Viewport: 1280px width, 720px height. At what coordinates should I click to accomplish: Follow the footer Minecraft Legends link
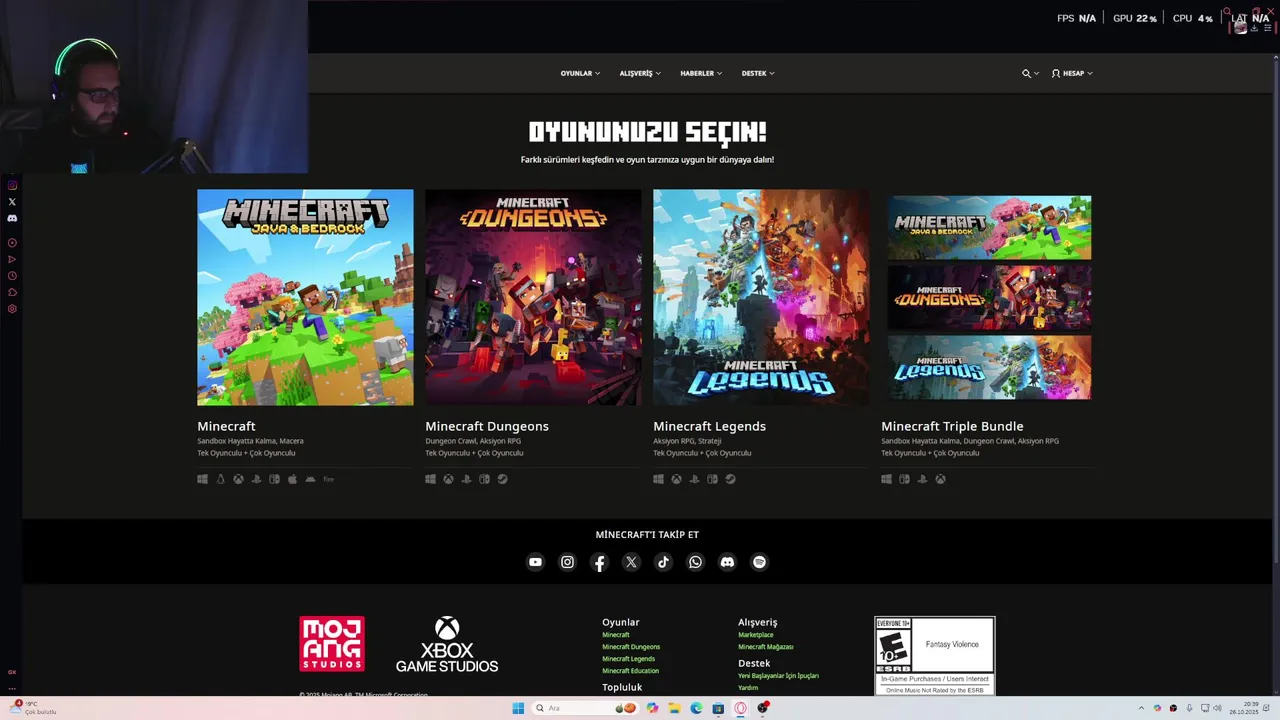tap(628, 659)
